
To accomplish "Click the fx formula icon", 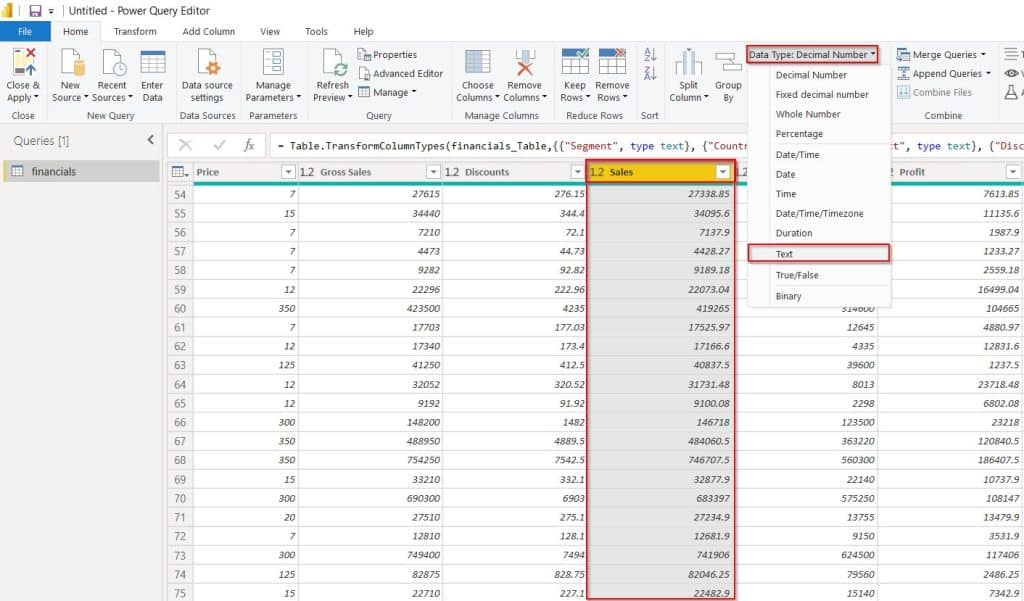I will (249, 145).
